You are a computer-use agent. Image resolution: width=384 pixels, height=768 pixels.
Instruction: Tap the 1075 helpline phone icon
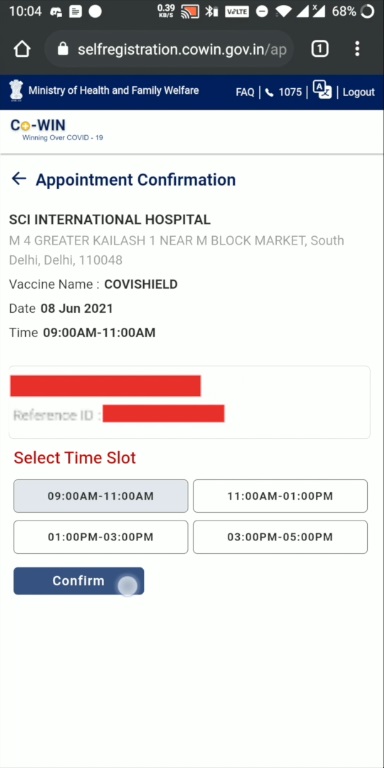pos(269,92)
